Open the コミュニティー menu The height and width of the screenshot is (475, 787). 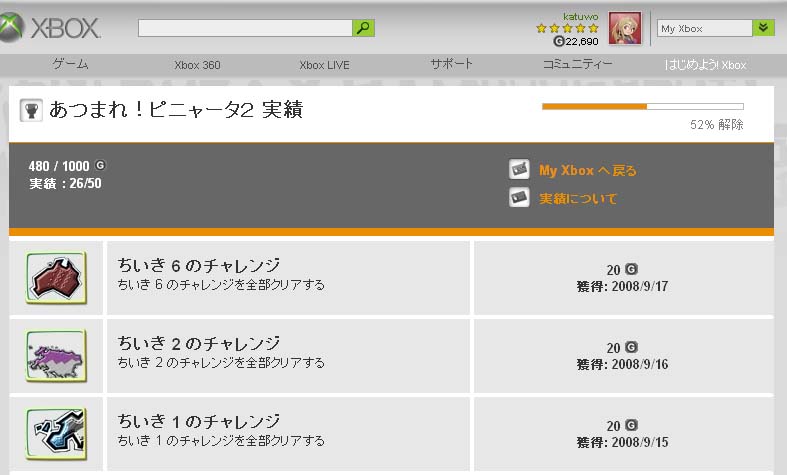pos(578,64)
